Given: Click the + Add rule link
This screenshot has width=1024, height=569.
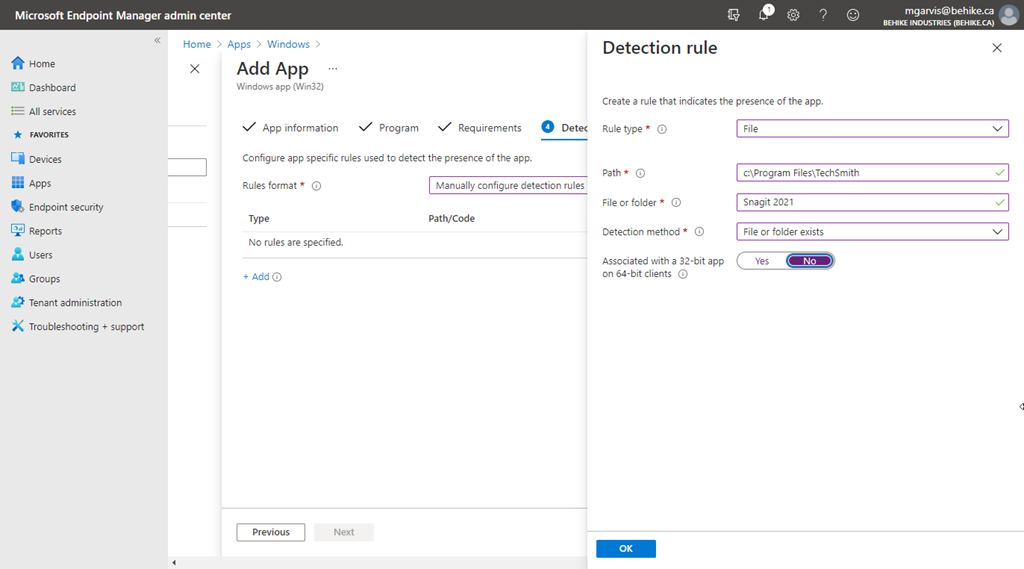Looking at the screenshot, I should pos(256,277).
